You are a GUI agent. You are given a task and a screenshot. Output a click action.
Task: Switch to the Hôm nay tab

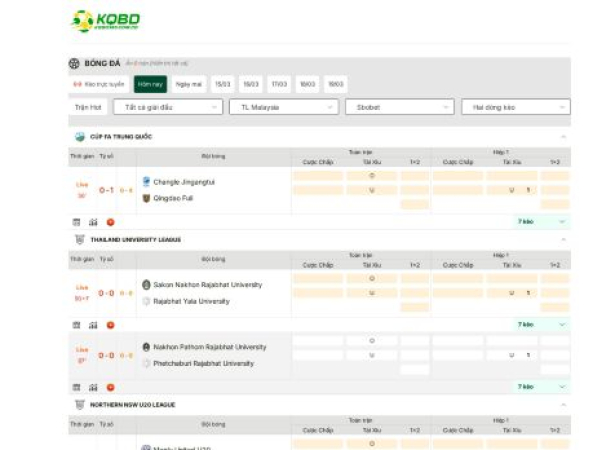pyautogui.click(x=150, y=84)
